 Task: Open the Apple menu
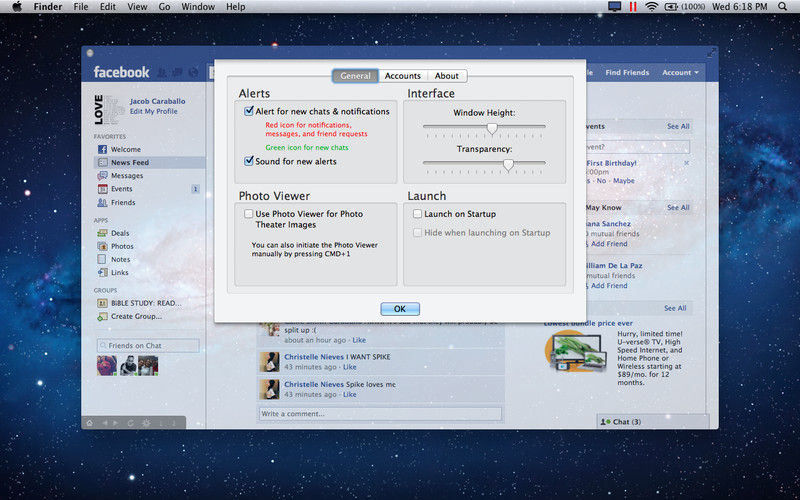(17, 7)
